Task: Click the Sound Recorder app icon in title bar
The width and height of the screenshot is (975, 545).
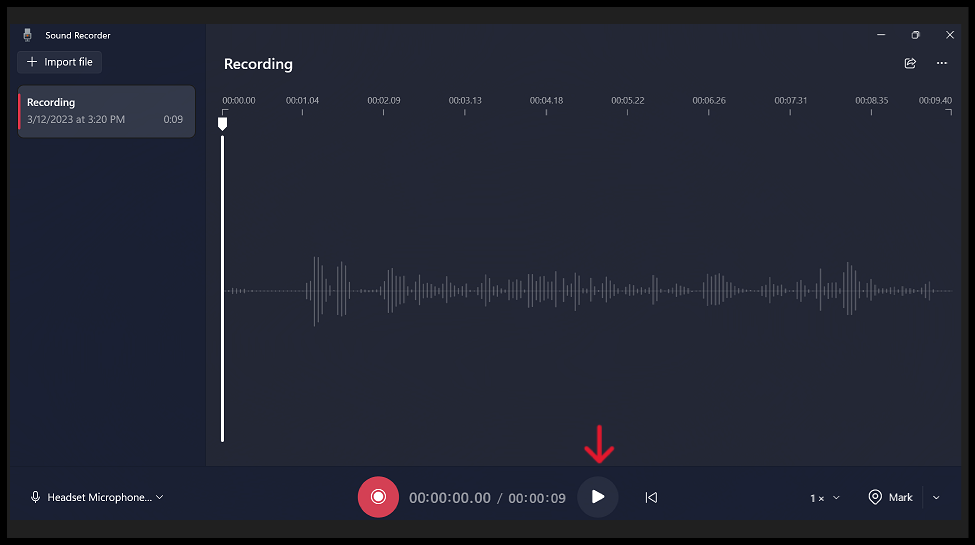Action: (27, 35)
